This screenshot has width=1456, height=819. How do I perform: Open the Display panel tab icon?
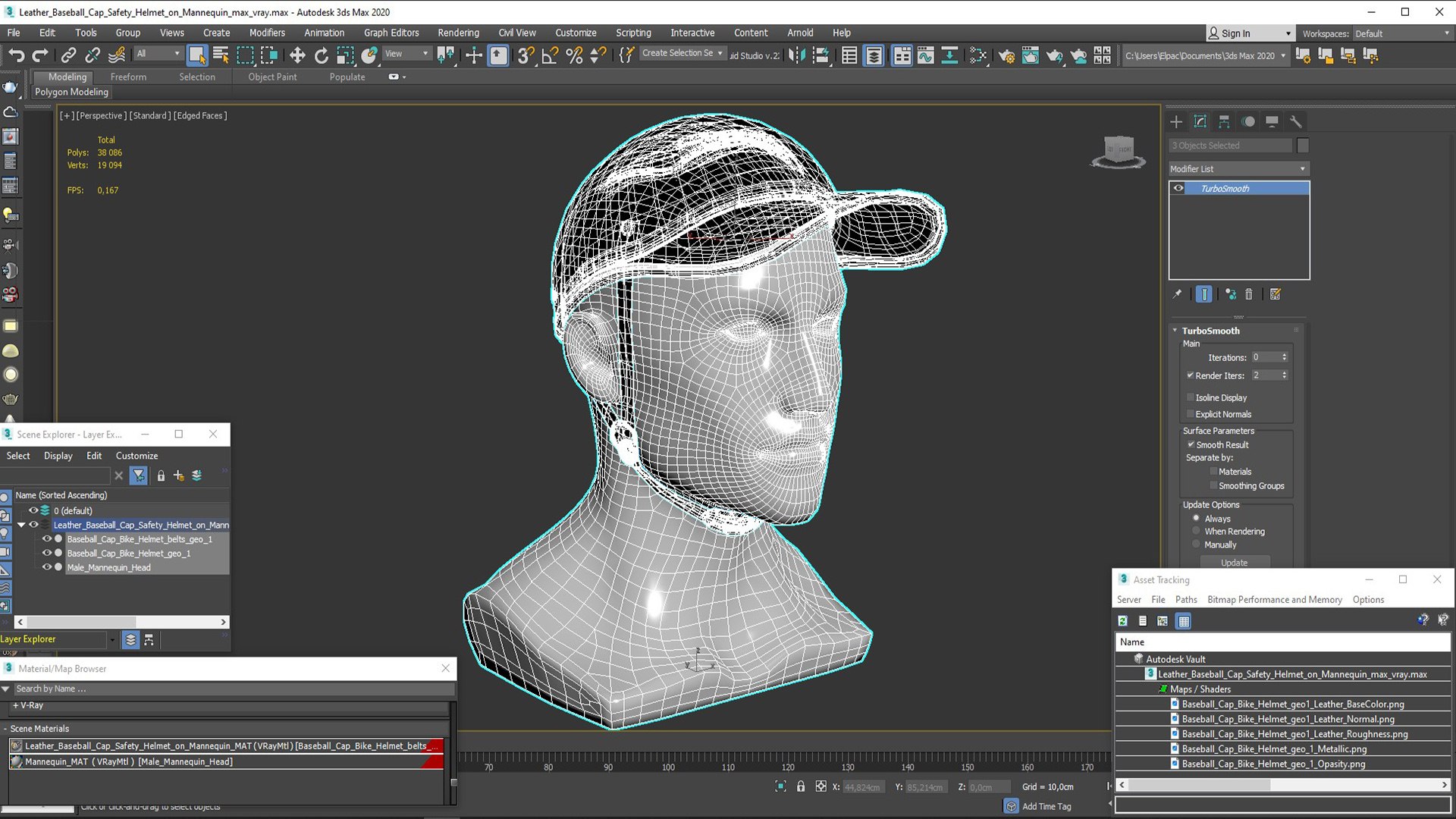pyautogui.click(x=1272, y=121)
